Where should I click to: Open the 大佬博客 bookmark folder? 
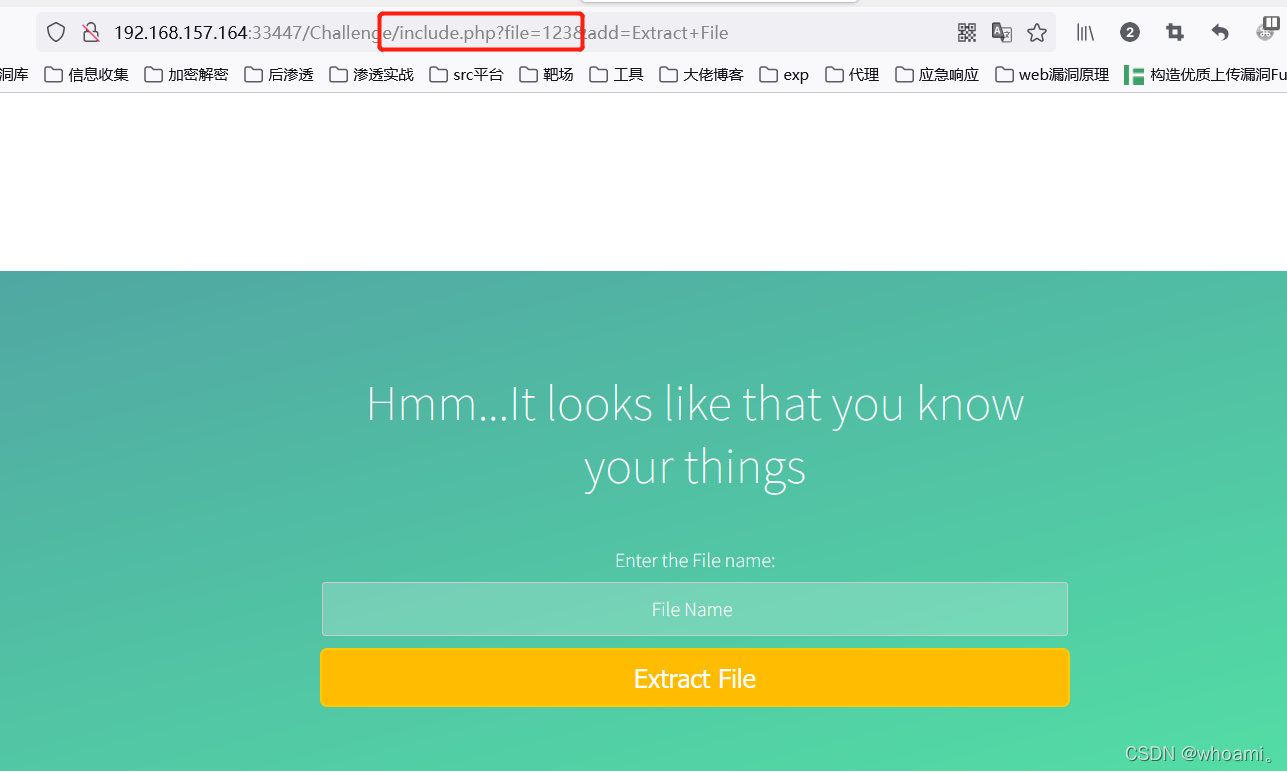coord(701,74)
